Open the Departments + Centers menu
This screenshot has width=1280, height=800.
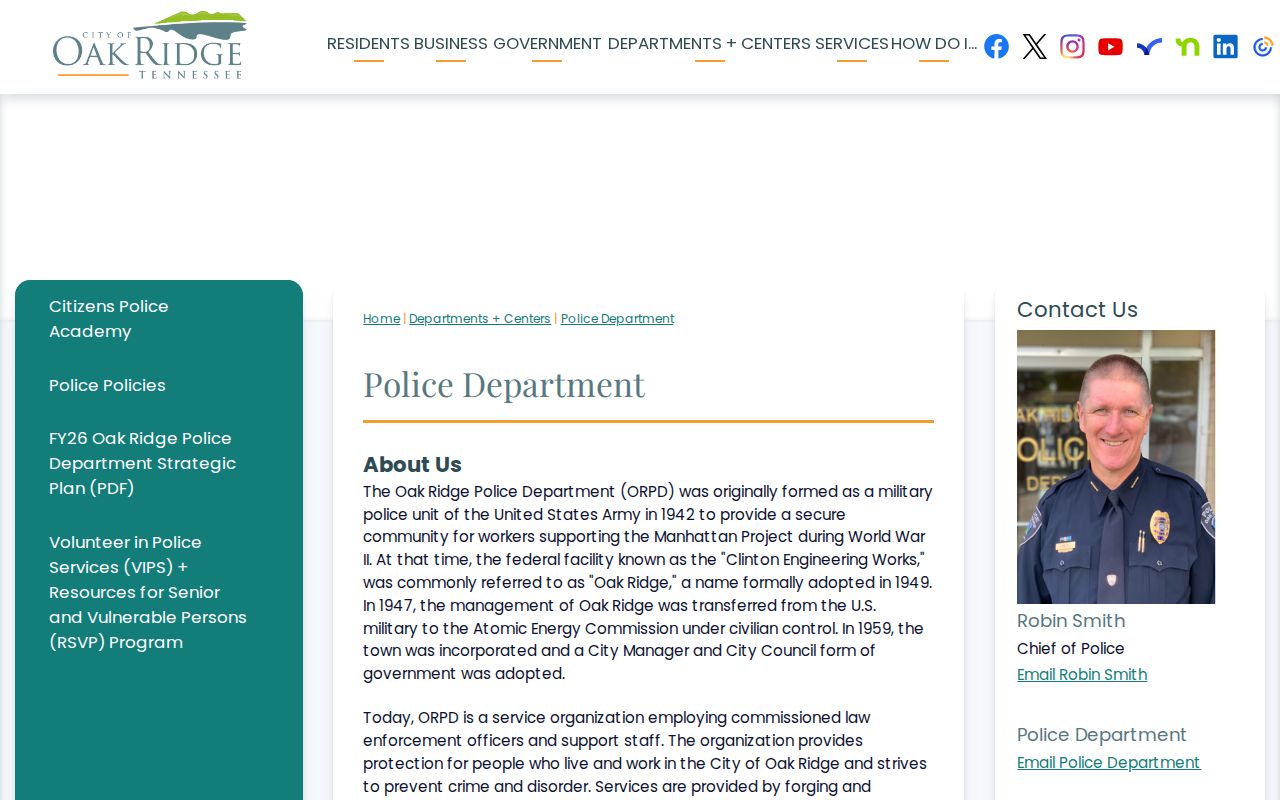[x=709, y=44]
